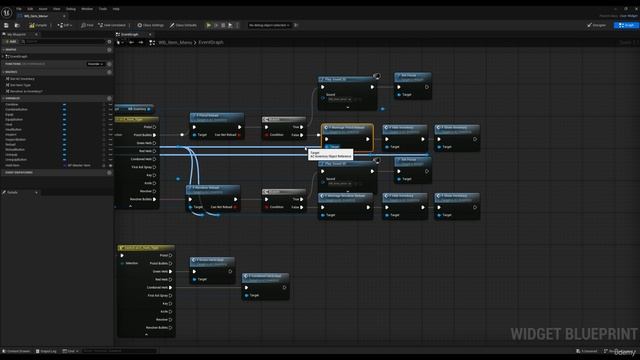Open the Window menu
The image size is (640, 360).
(x=87, y=9)
